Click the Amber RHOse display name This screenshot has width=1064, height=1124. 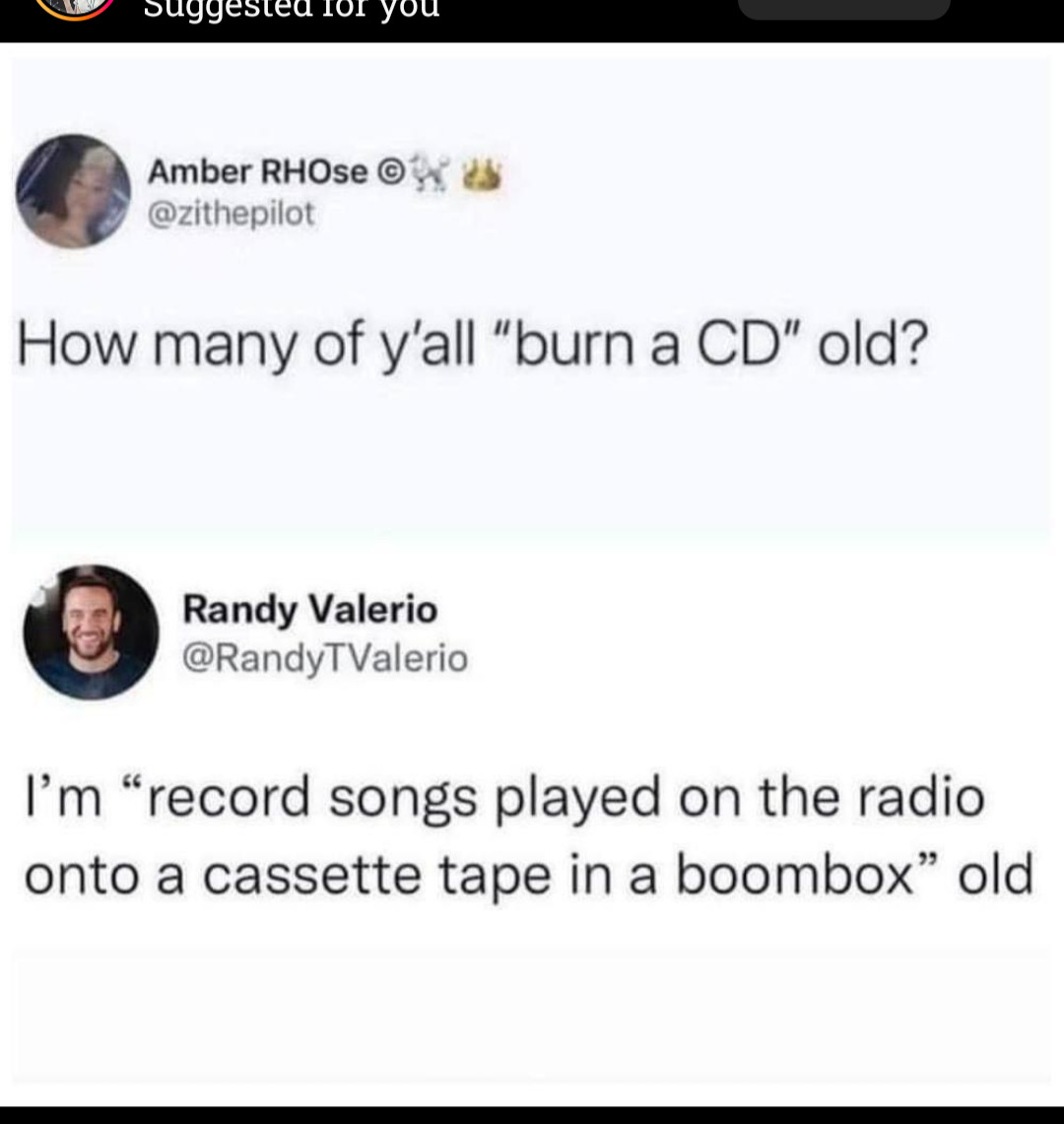click(257, 172)
